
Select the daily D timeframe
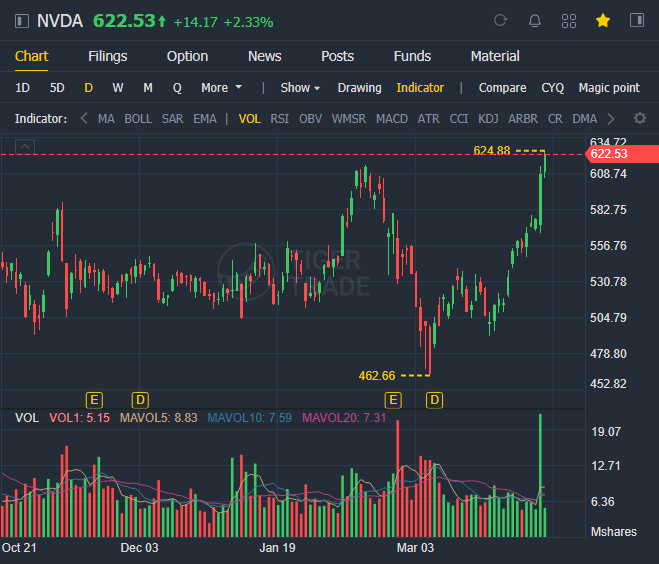click(88, 88)
